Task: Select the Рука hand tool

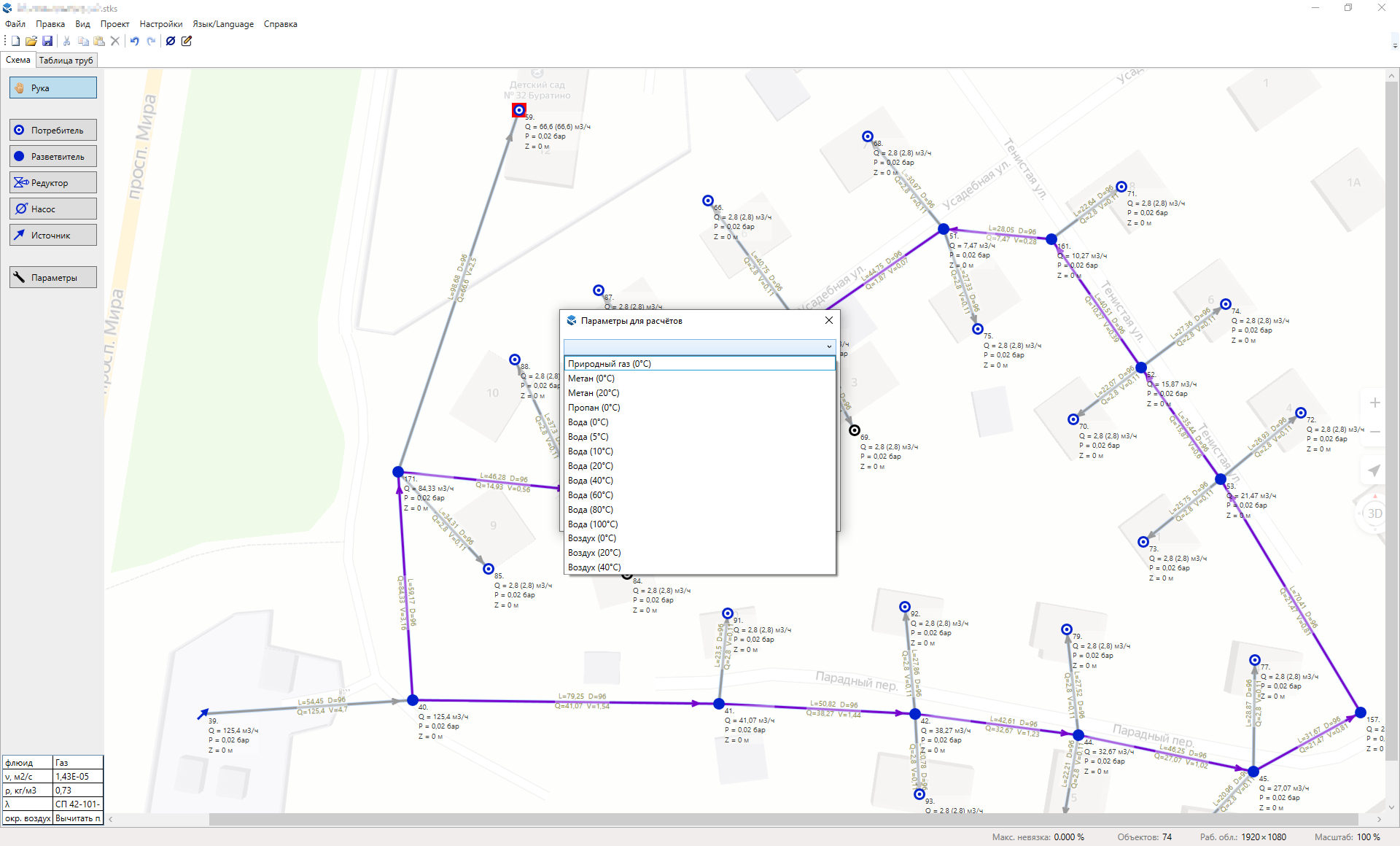Action: coord(53,88)
